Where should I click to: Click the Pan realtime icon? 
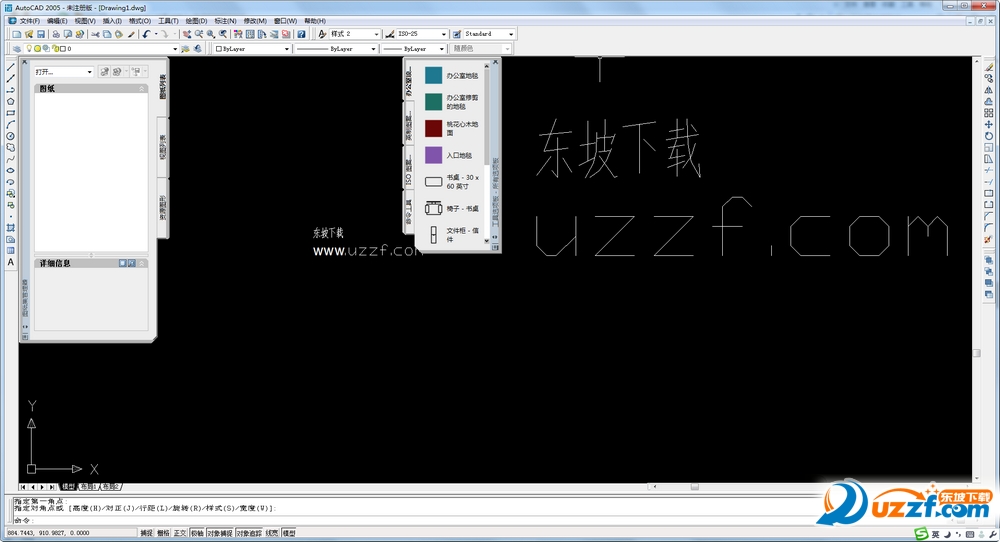pos(187,34)
